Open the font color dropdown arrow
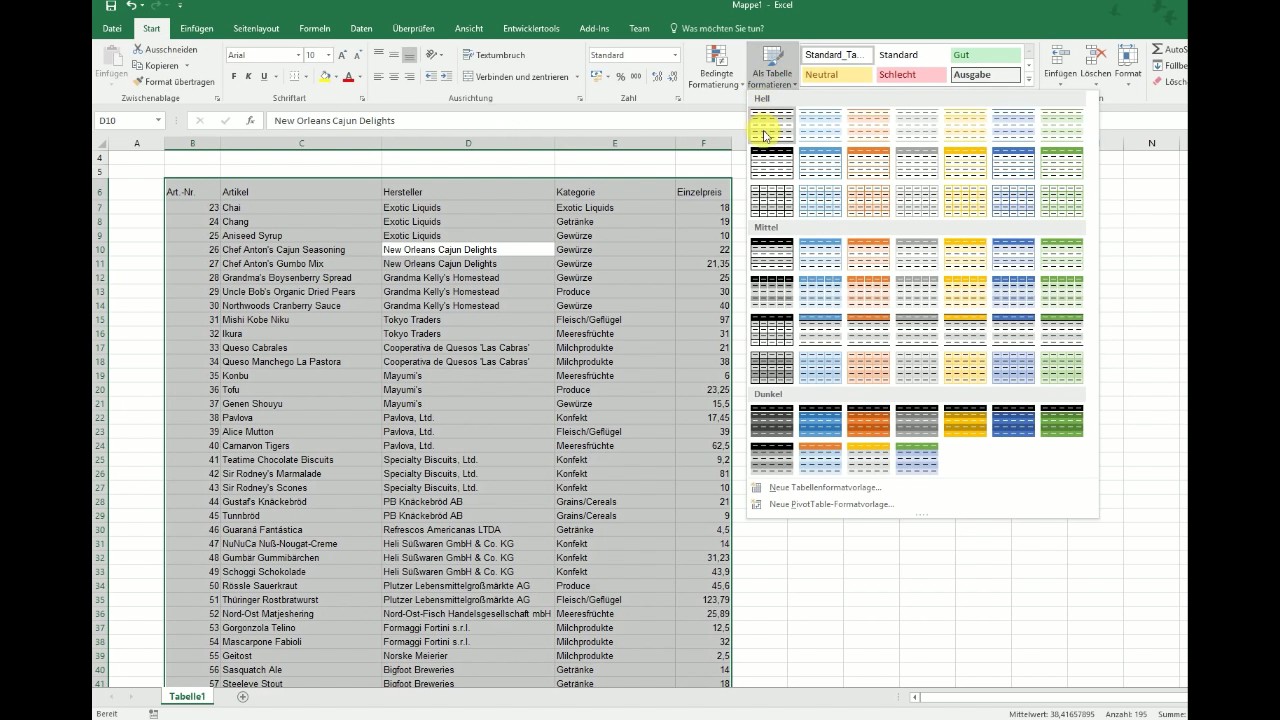1280x720 pixels. 361,77
